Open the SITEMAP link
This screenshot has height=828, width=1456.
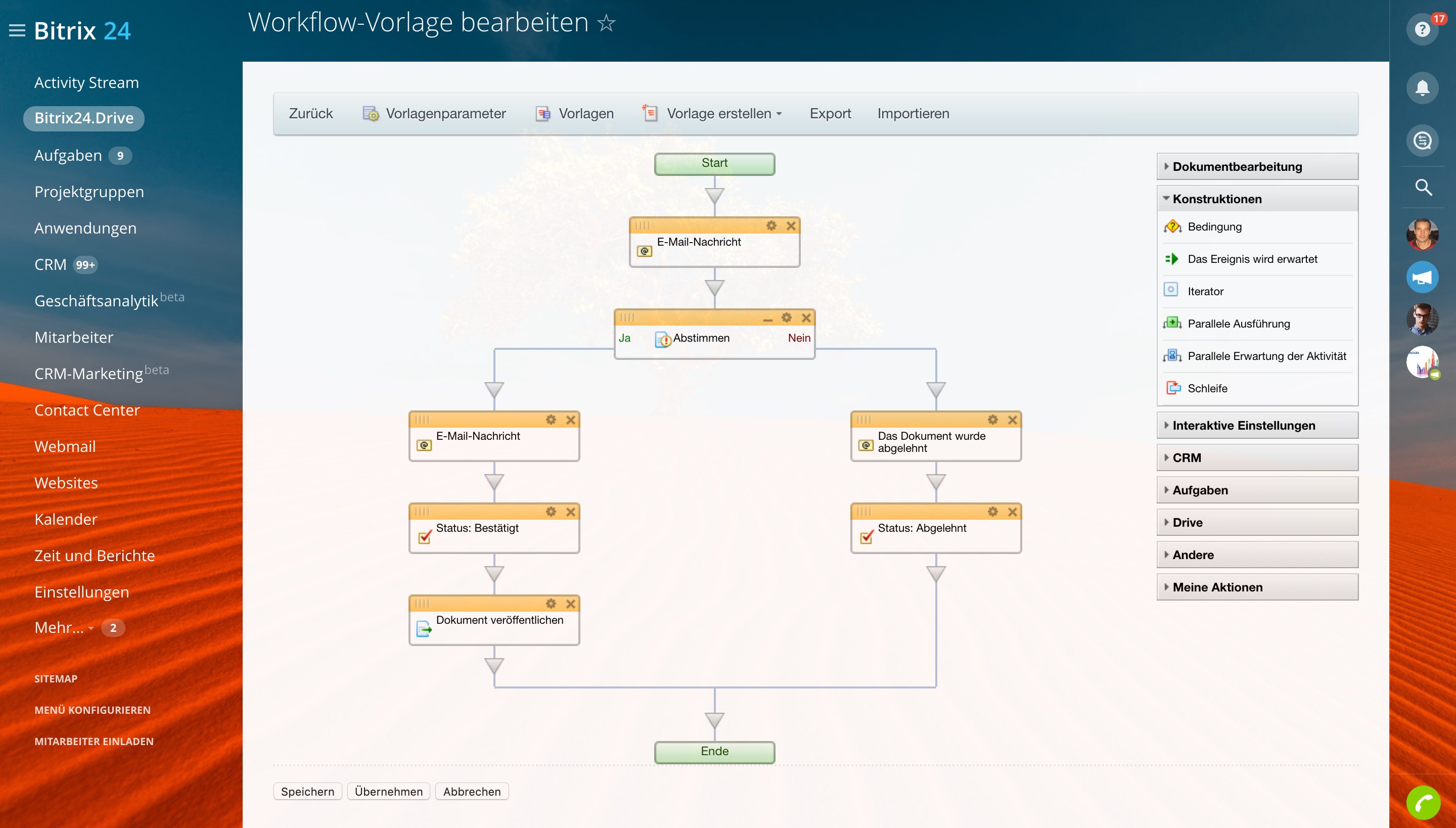56,678
